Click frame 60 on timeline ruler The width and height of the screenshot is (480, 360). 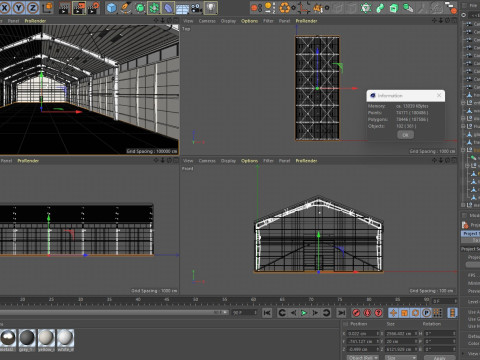pyautogui.click(x=253, y=300)
